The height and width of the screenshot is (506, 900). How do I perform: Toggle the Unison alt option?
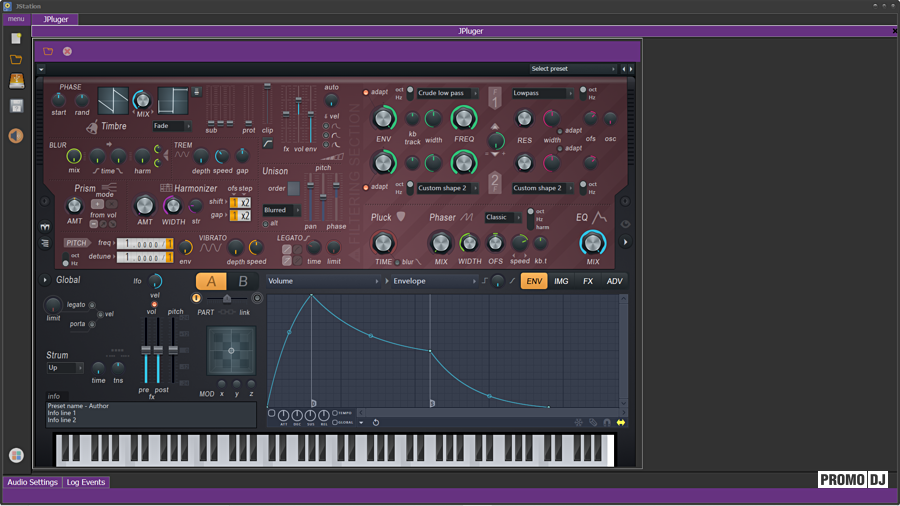[265, 224]
